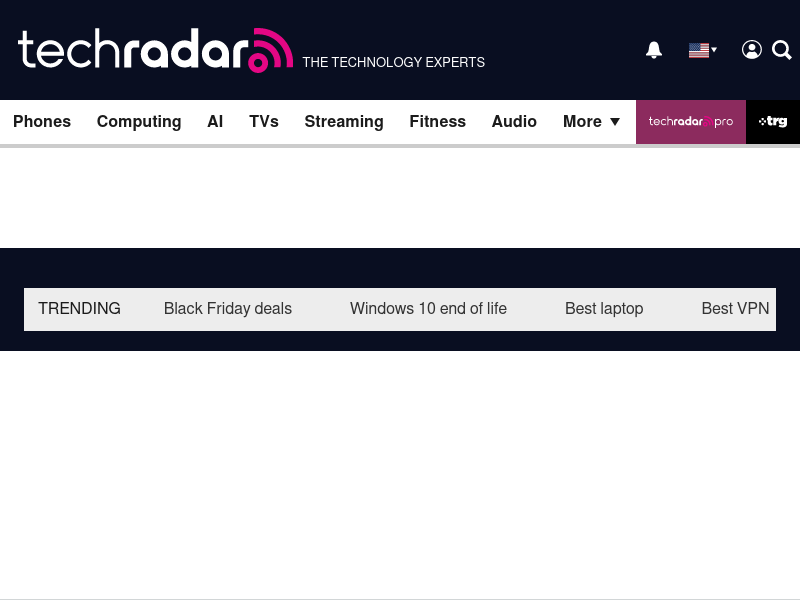
Task: Open the Best laptop trending link
Action: [604, 309]
